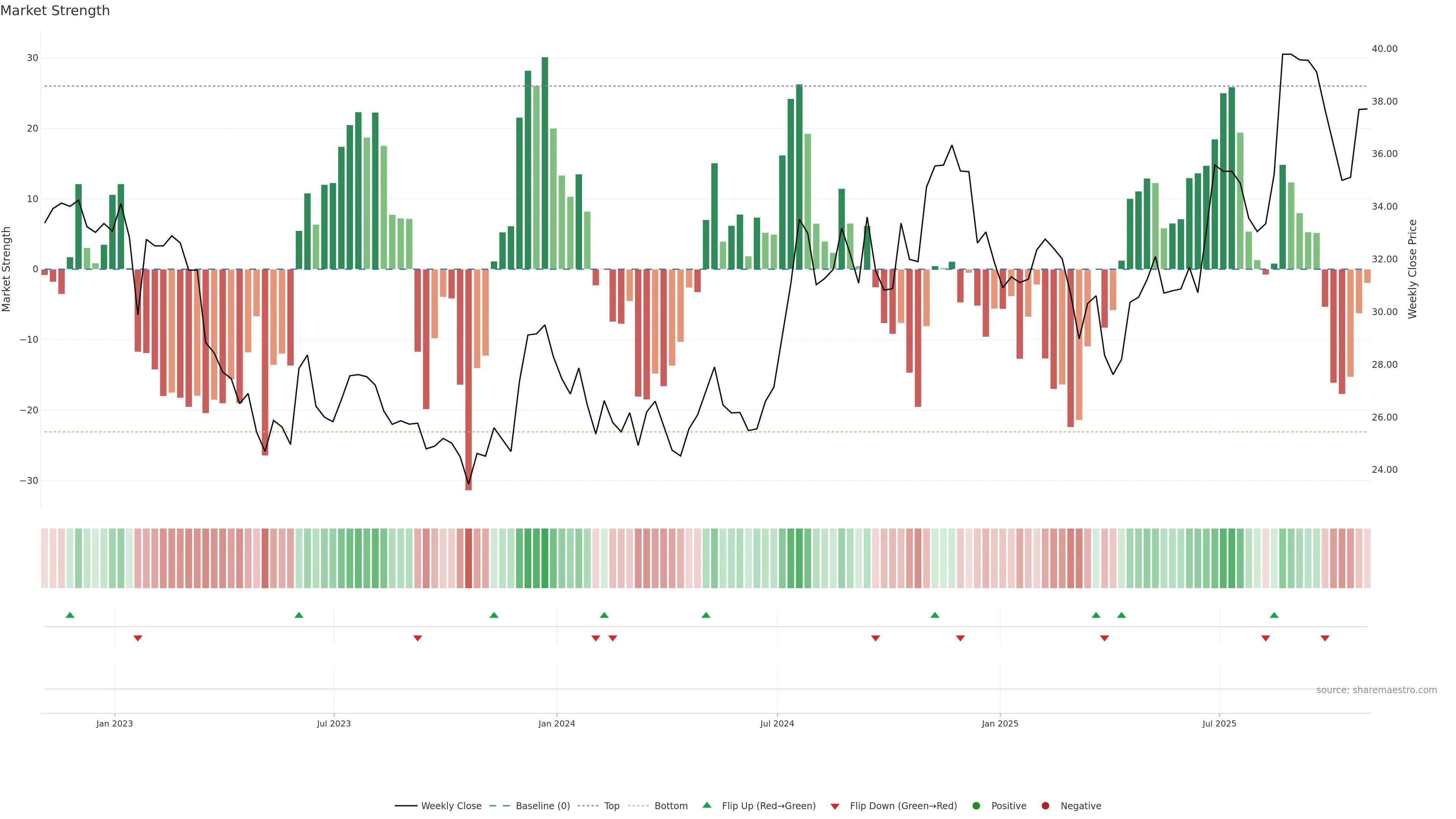Click the green Positive circle legend icon
The width and height of the screenshot is (1456, 819).
tap(976, 806)
